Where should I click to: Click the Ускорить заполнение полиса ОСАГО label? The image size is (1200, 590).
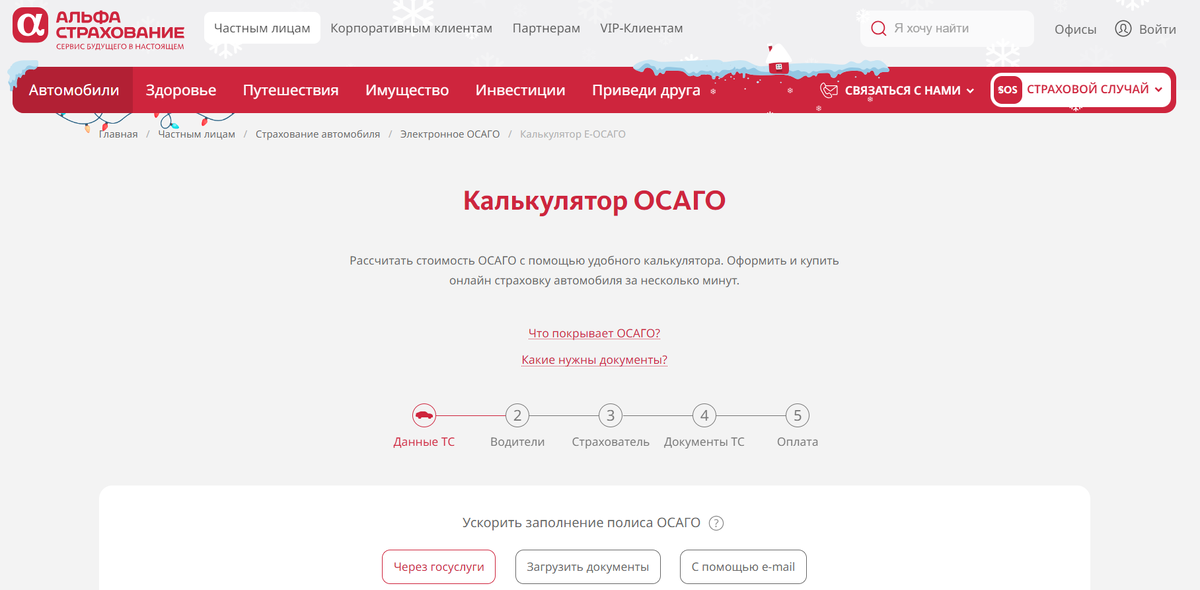point(581,523)
